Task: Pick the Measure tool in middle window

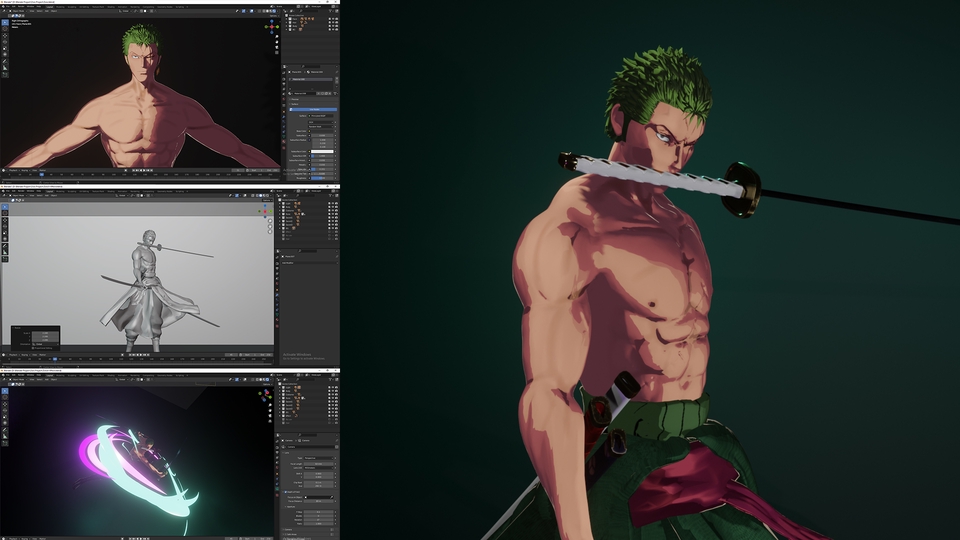Action: (5, 253)
